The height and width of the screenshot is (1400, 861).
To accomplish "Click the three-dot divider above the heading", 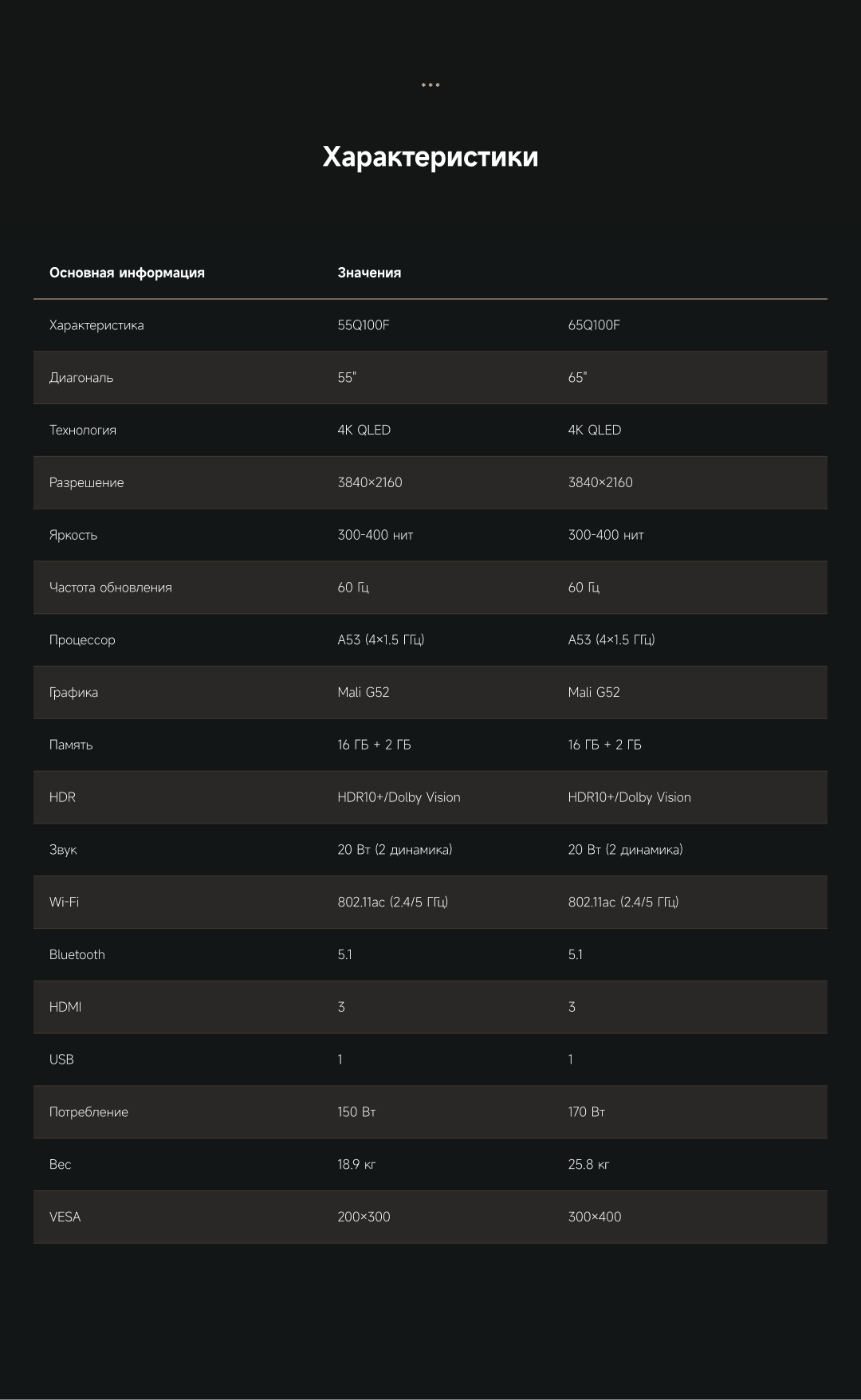I will 431,85.
